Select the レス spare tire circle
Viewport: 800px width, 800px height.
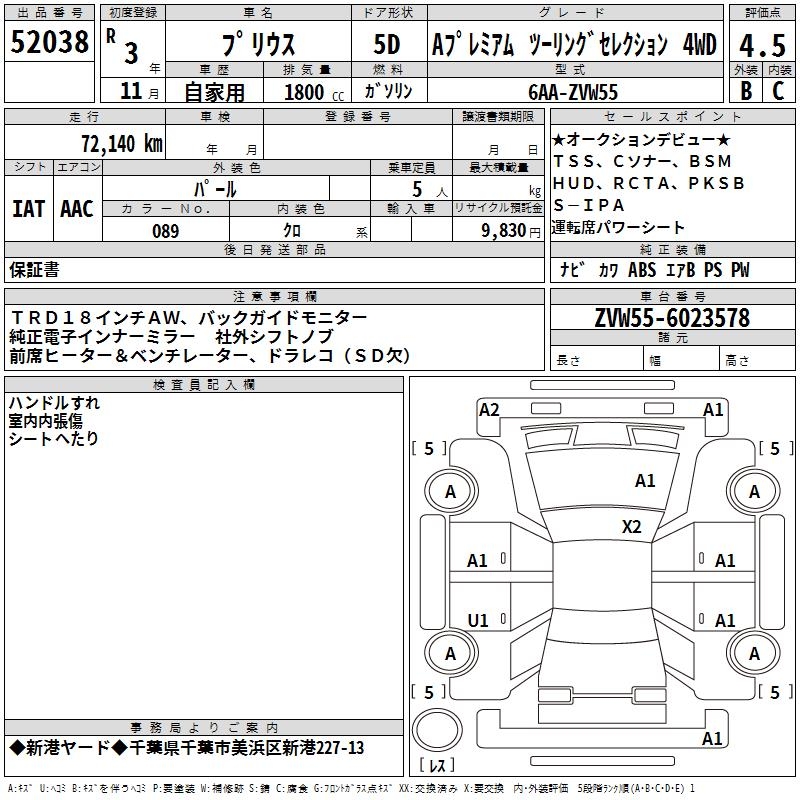437,730
